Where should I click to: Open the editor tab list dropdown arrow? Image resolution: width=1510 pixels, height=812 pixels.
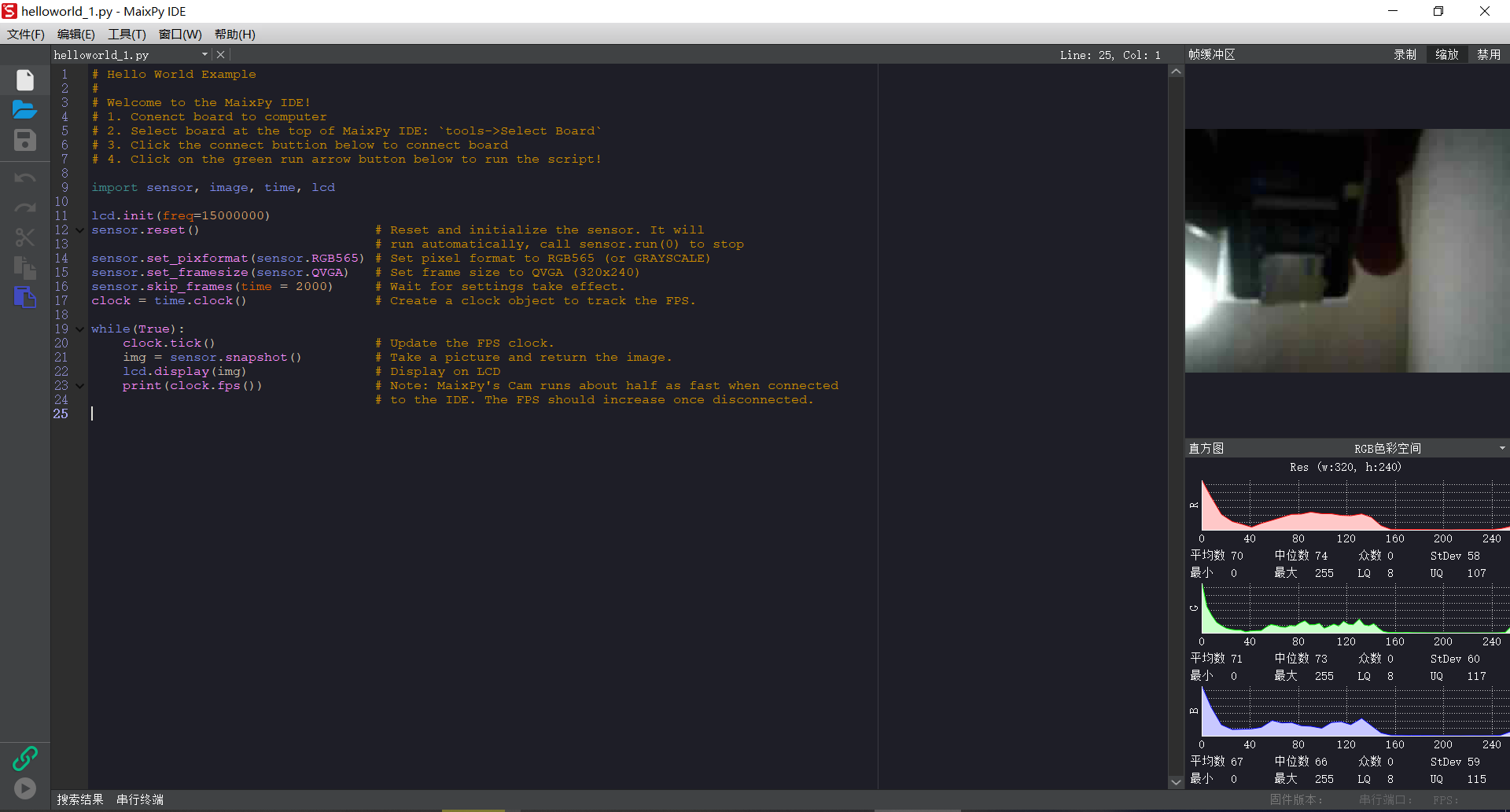coord(205,54)
